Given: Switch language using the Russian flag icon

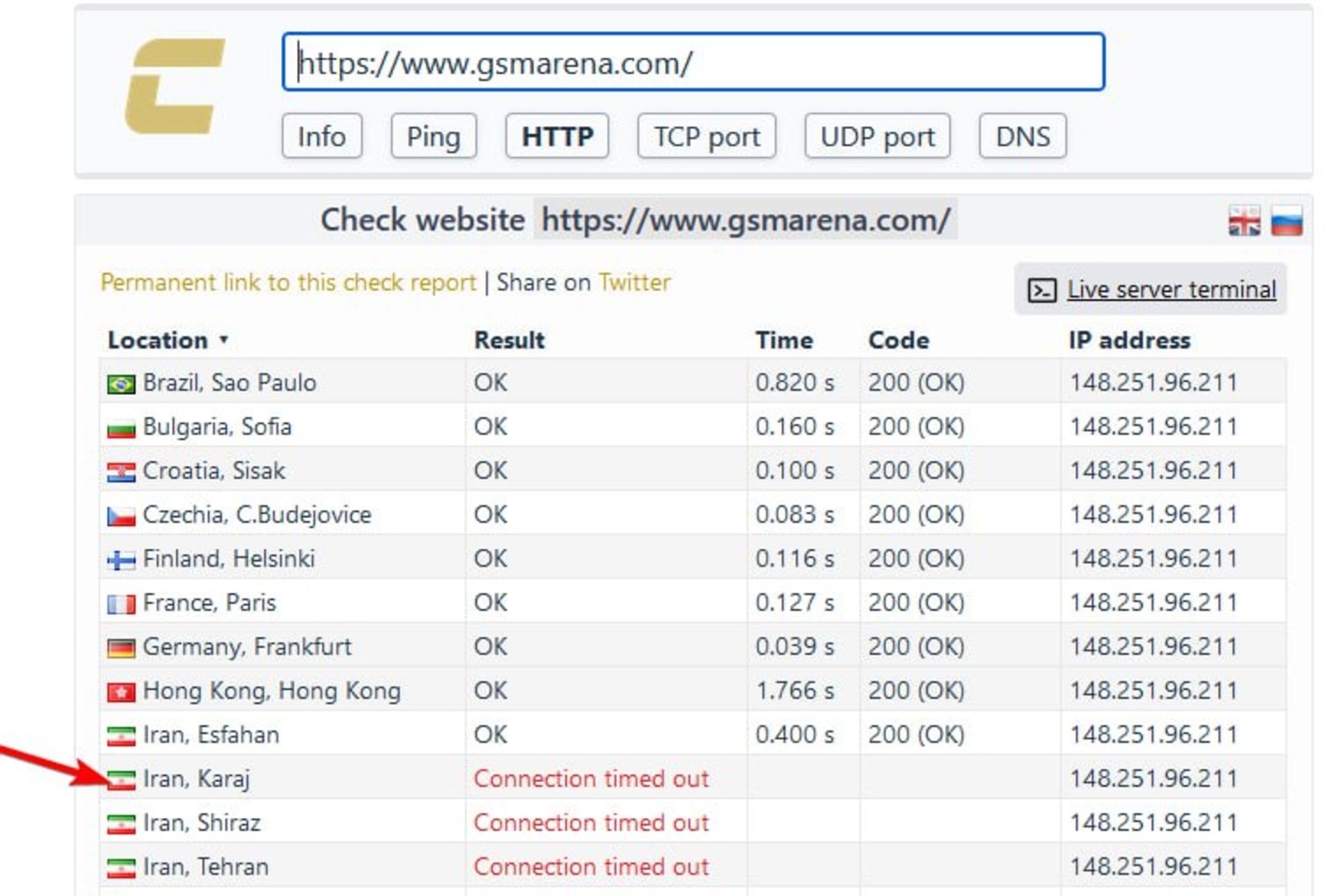Looking at the screenshot, I should [x=1287, y=221].
